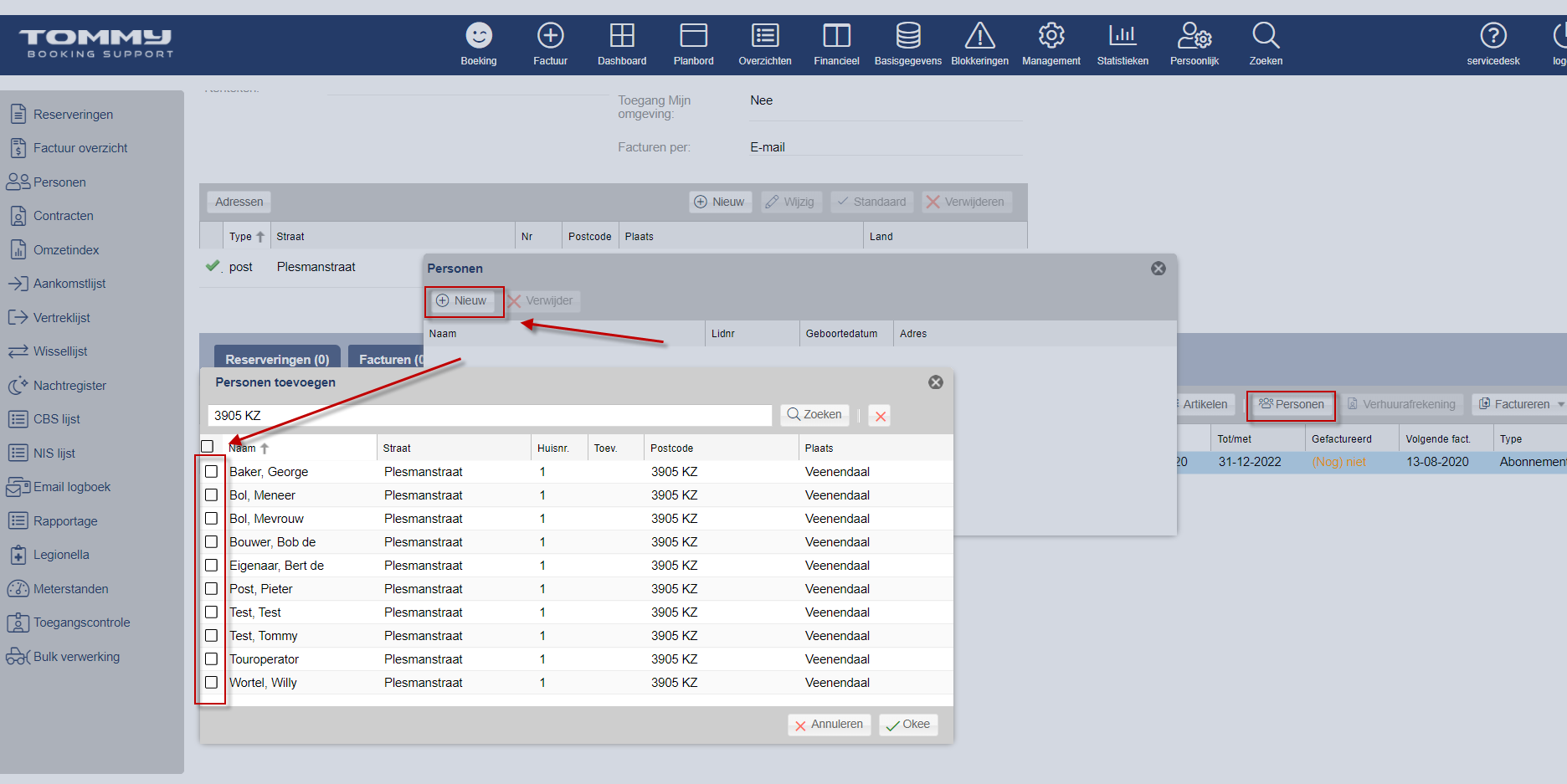The width and height of the screenshot is (1567, 784).
Task: Open Factuur overzicht in sidebar
Action: [80, 148]
